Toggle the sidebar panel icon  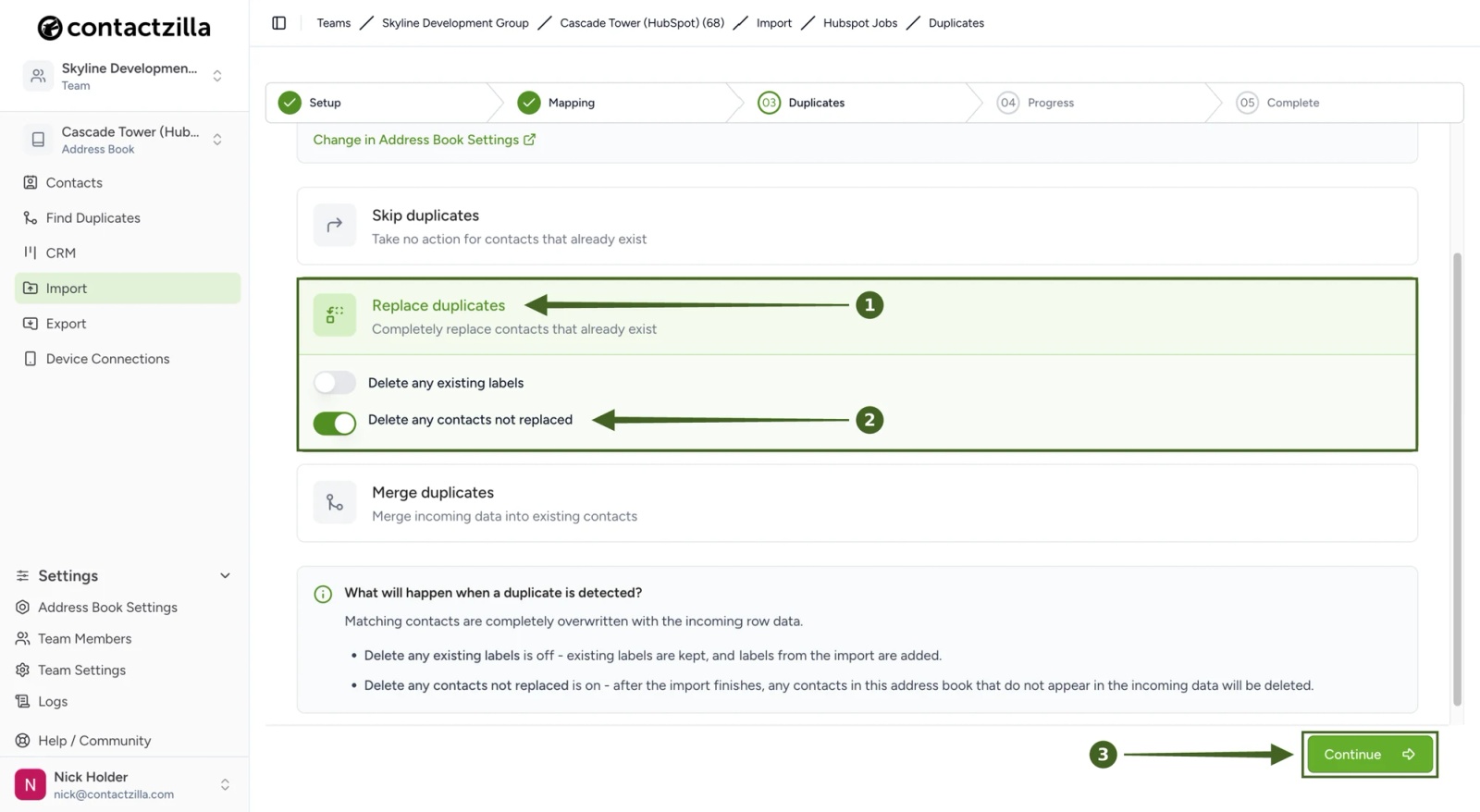278,23
